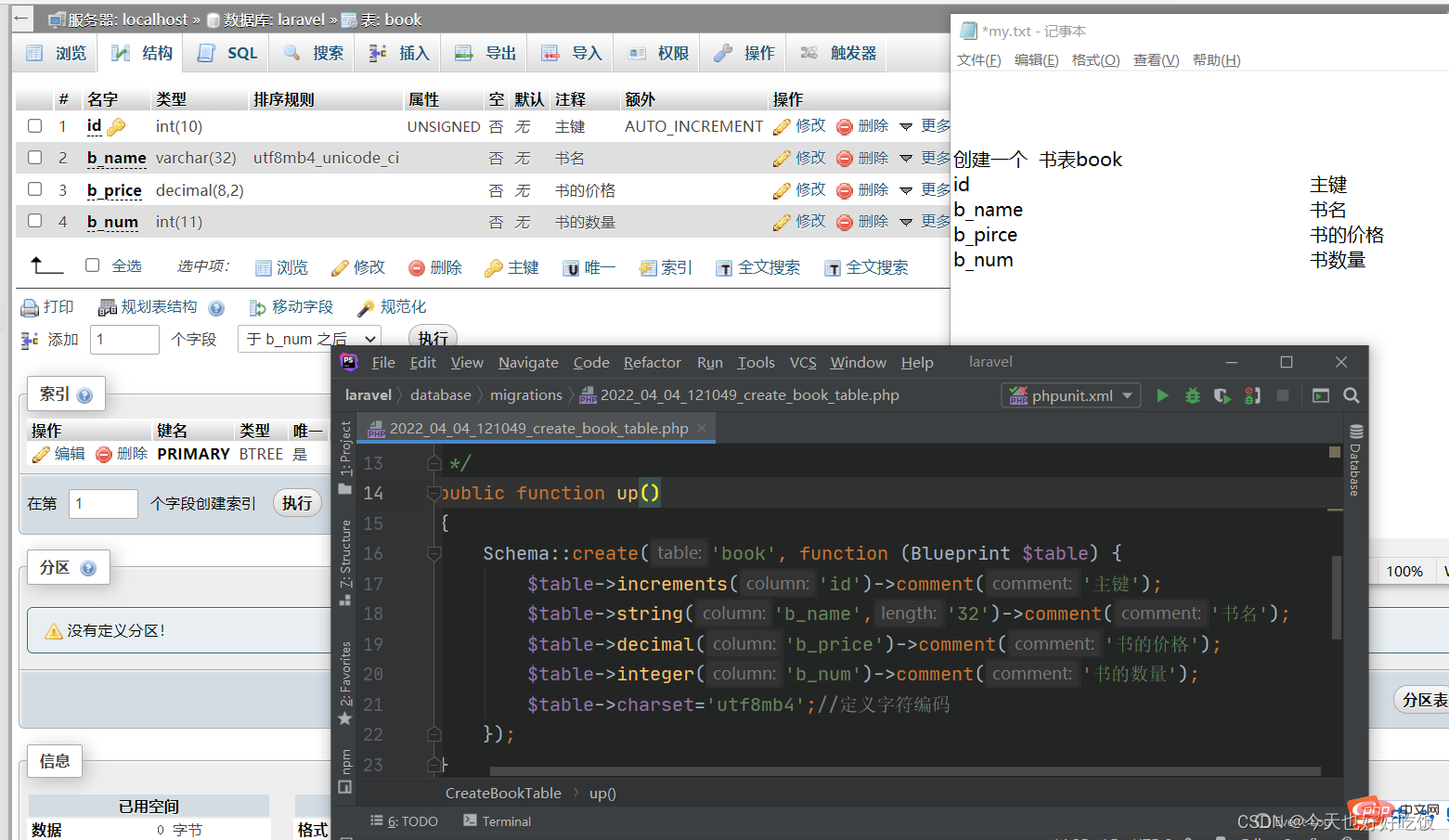This screenshot has height=840, width=1449.
Task: Click the print icon in phpMyAdmin
Action: (30, 307)
